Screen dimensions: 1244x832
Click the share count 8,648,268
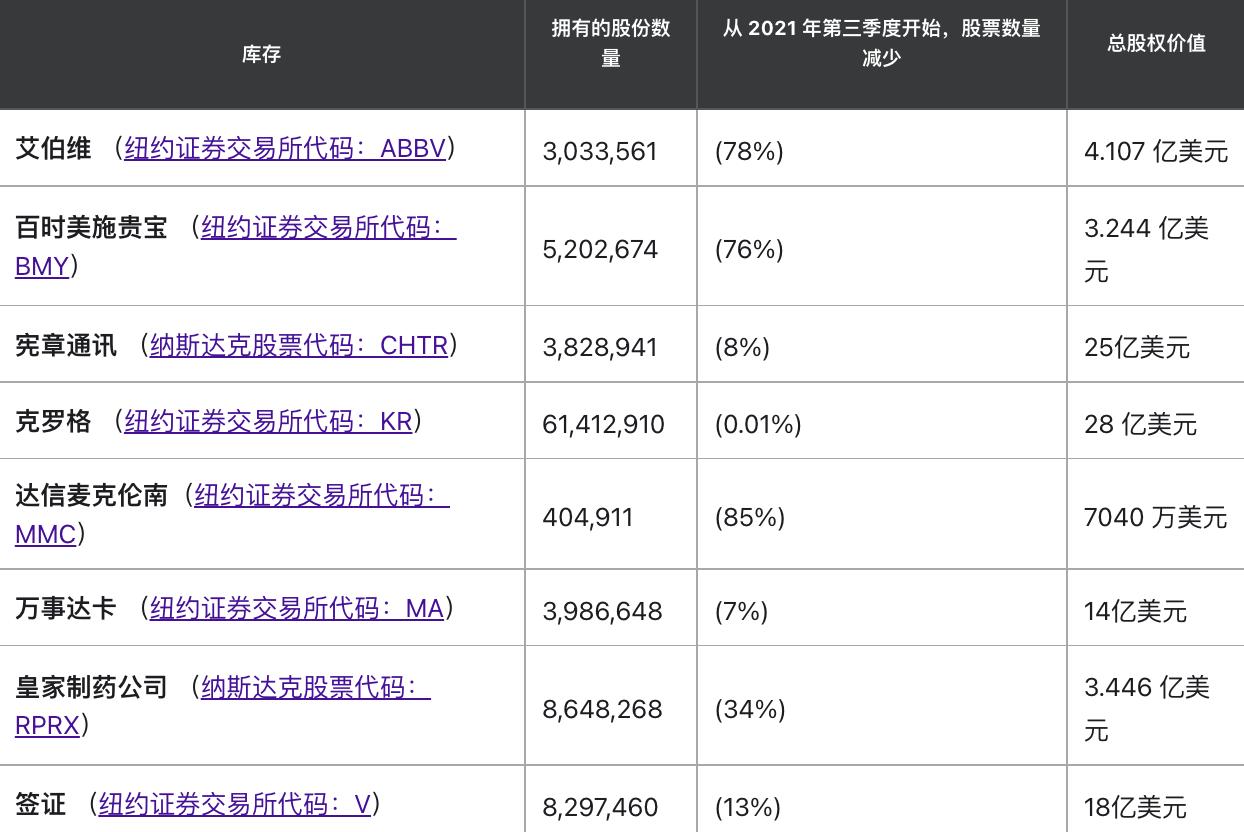(602, 709)
